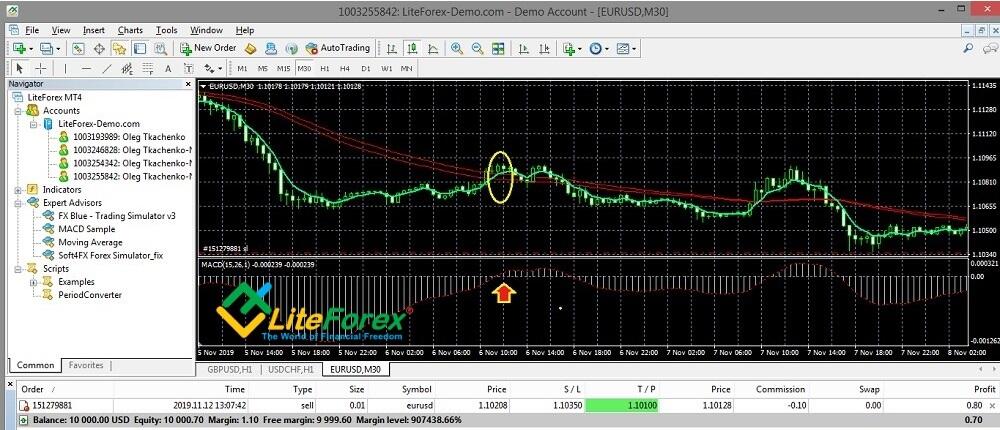Image resolution: width=1000 pixels, height=430 pixels.
Task: Draw a Horizontal Line tool
Action: 86,68
